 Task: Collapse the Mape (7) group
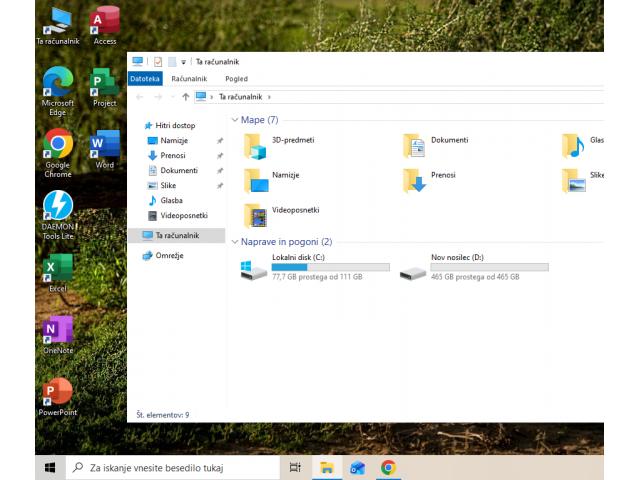click(x=235, y=120)
